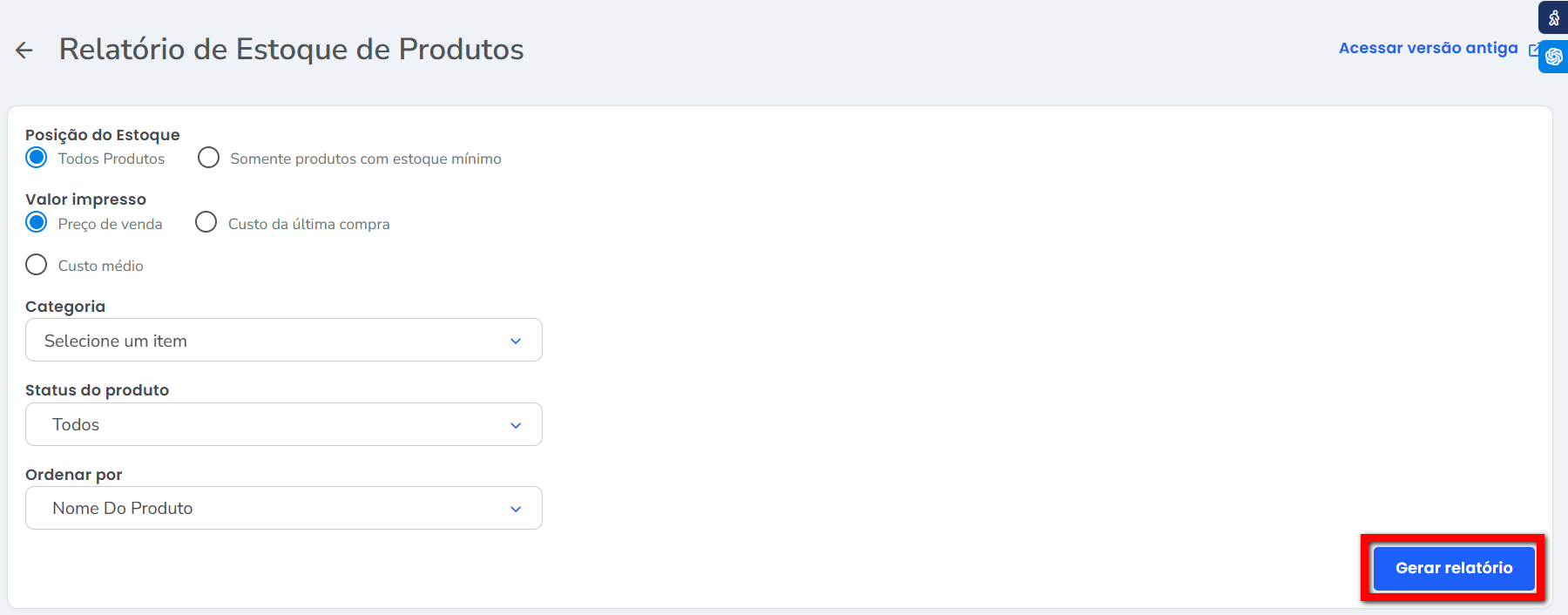The width and height of the screenshot is (1568, 615).
Task: Select the Todos Produtos radio option
Action: click(37, 158)
